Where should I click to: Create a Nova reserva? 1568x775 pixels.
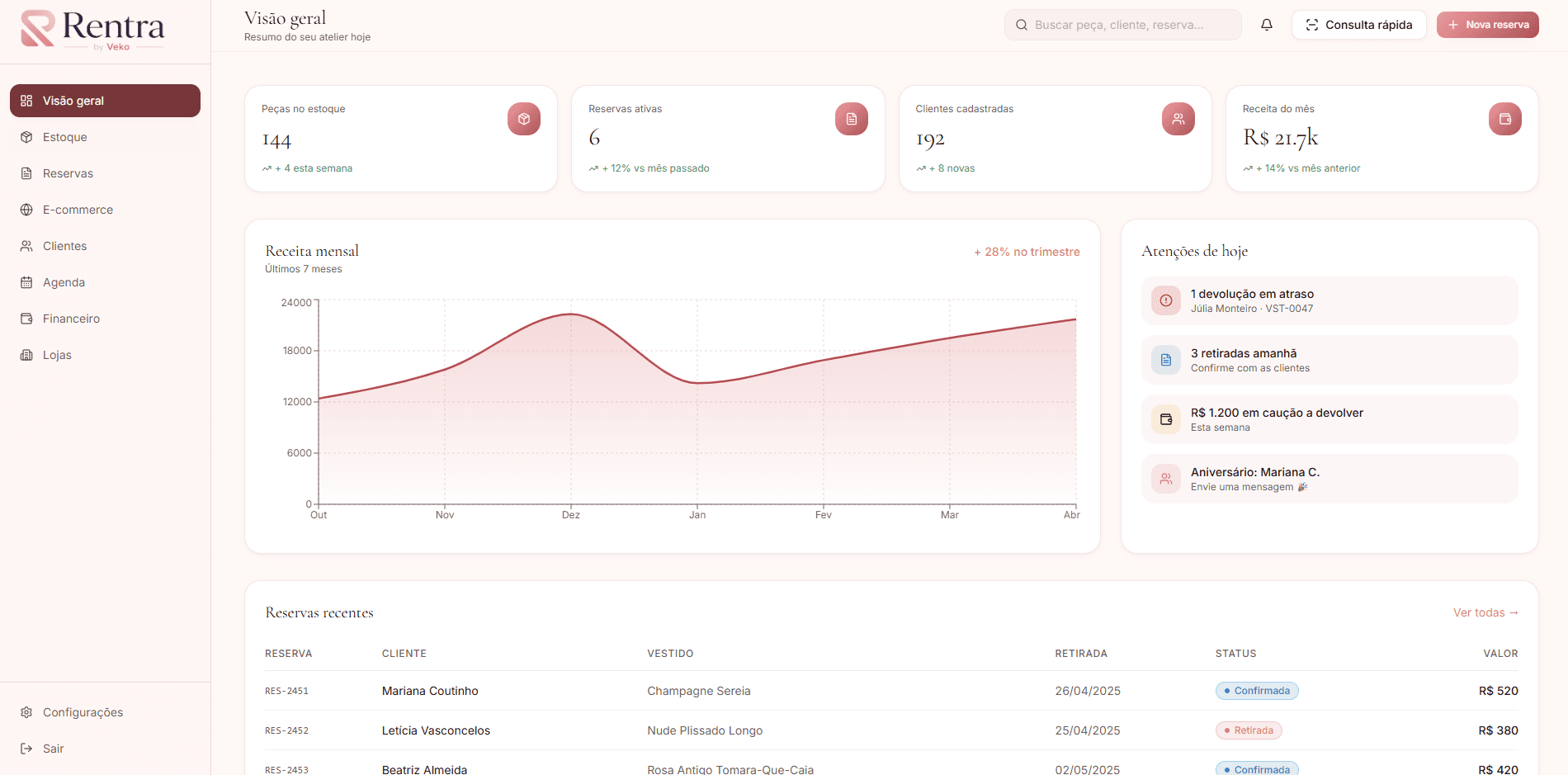pyautogui.click(x=1488, y=25)
